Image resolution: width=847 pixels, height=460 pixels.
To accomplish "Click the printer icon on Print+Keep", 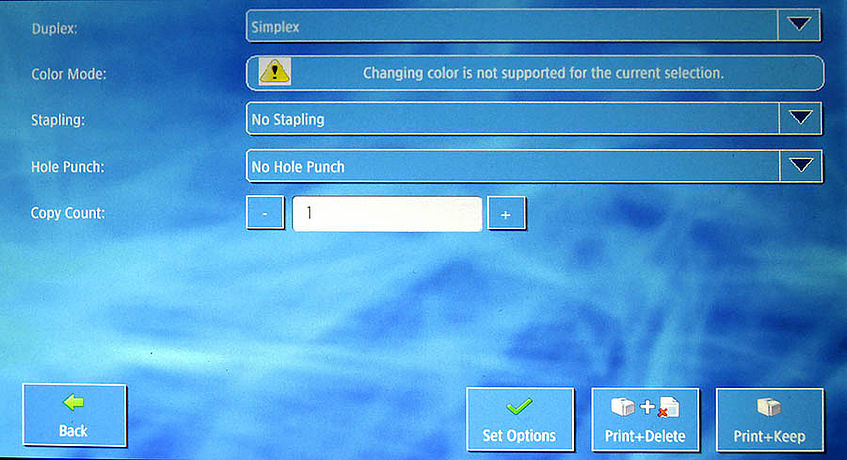I will (x=769, y=407).
